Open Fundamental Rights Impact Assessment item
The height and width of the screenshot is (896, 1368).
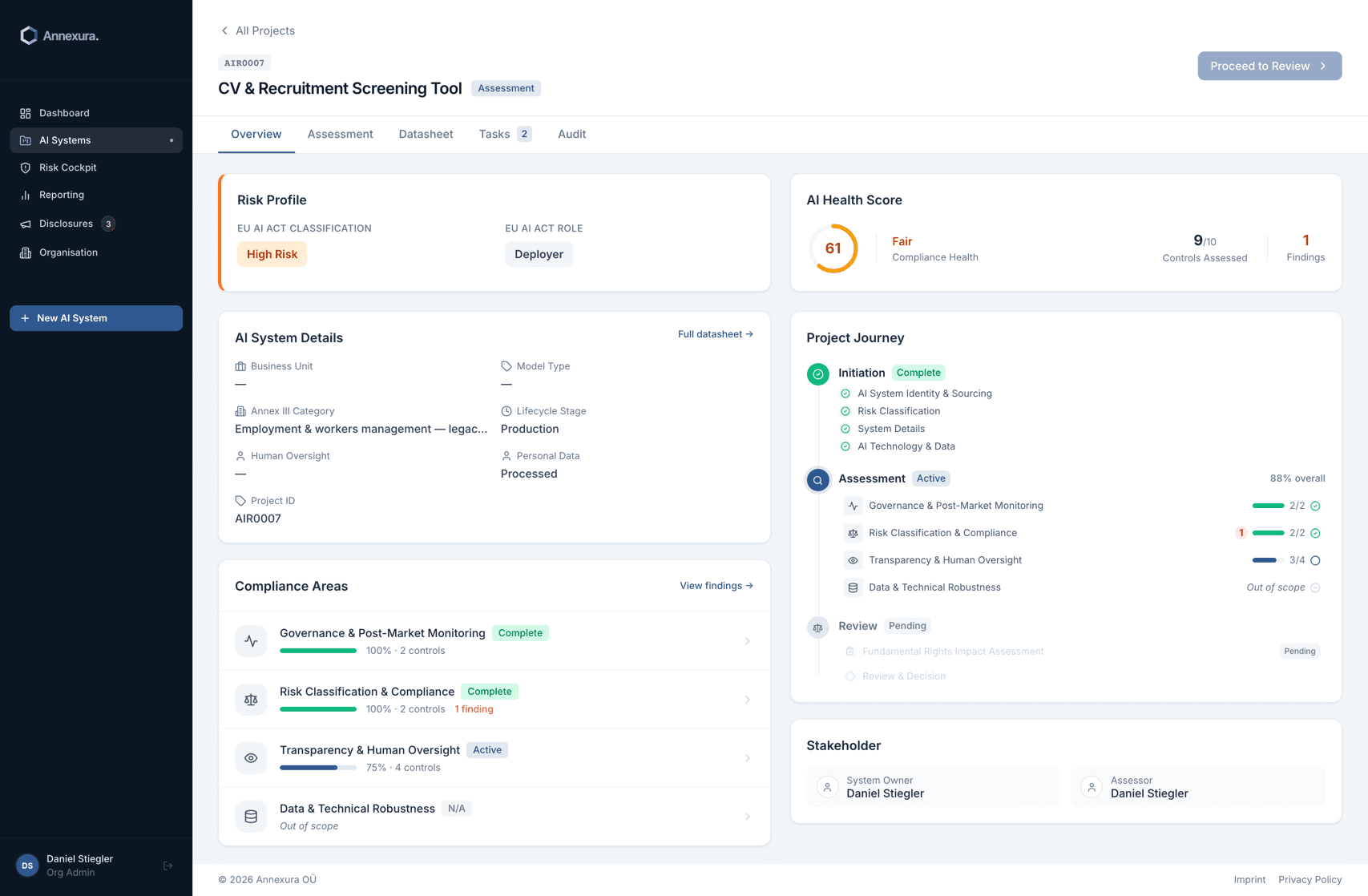click(953, 652)
